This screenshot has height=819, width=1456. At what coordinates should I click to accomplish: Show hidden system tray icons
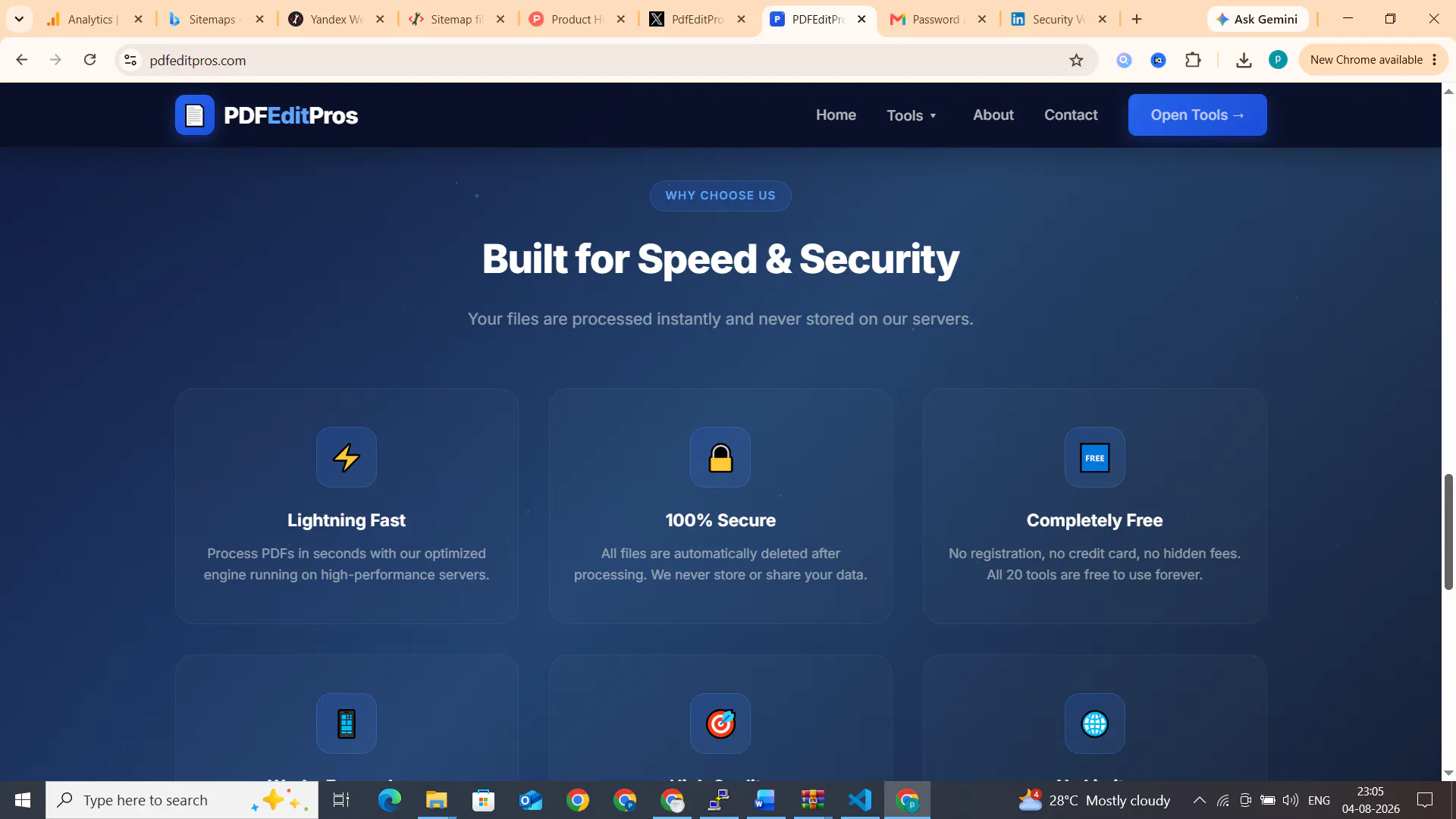tap(1199, 800)
